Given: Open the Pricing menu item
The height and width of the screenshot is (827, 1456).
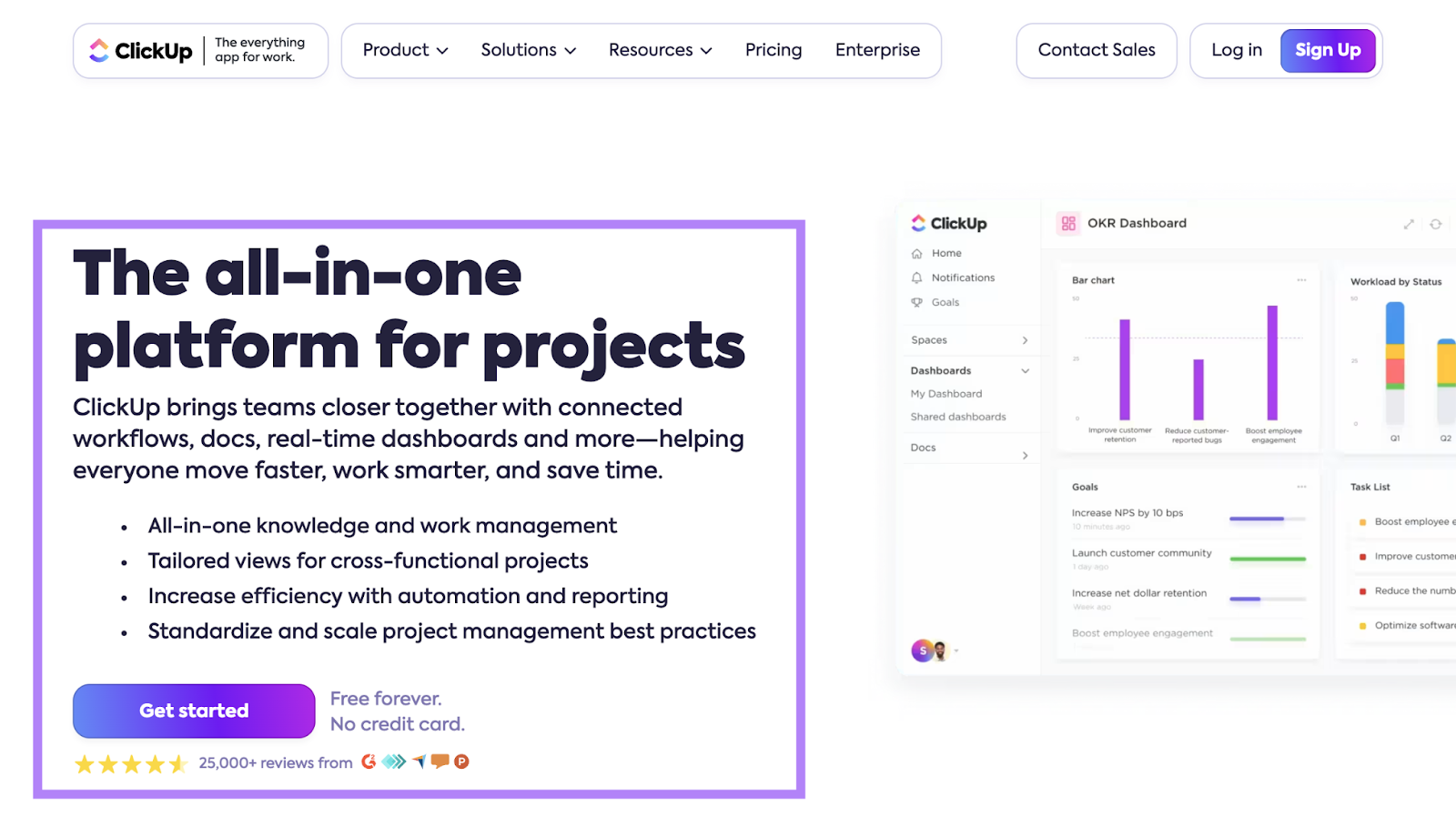Looking at the screenshot, I should 773,50.
